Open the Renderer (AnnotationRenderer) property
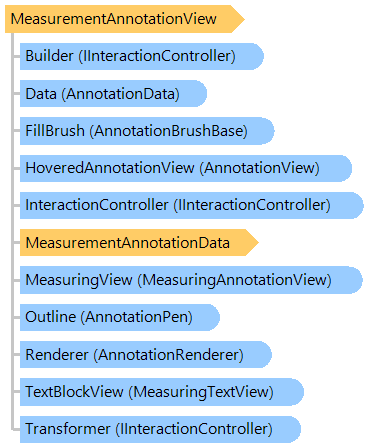381x447 pixels. pos(146,355)
